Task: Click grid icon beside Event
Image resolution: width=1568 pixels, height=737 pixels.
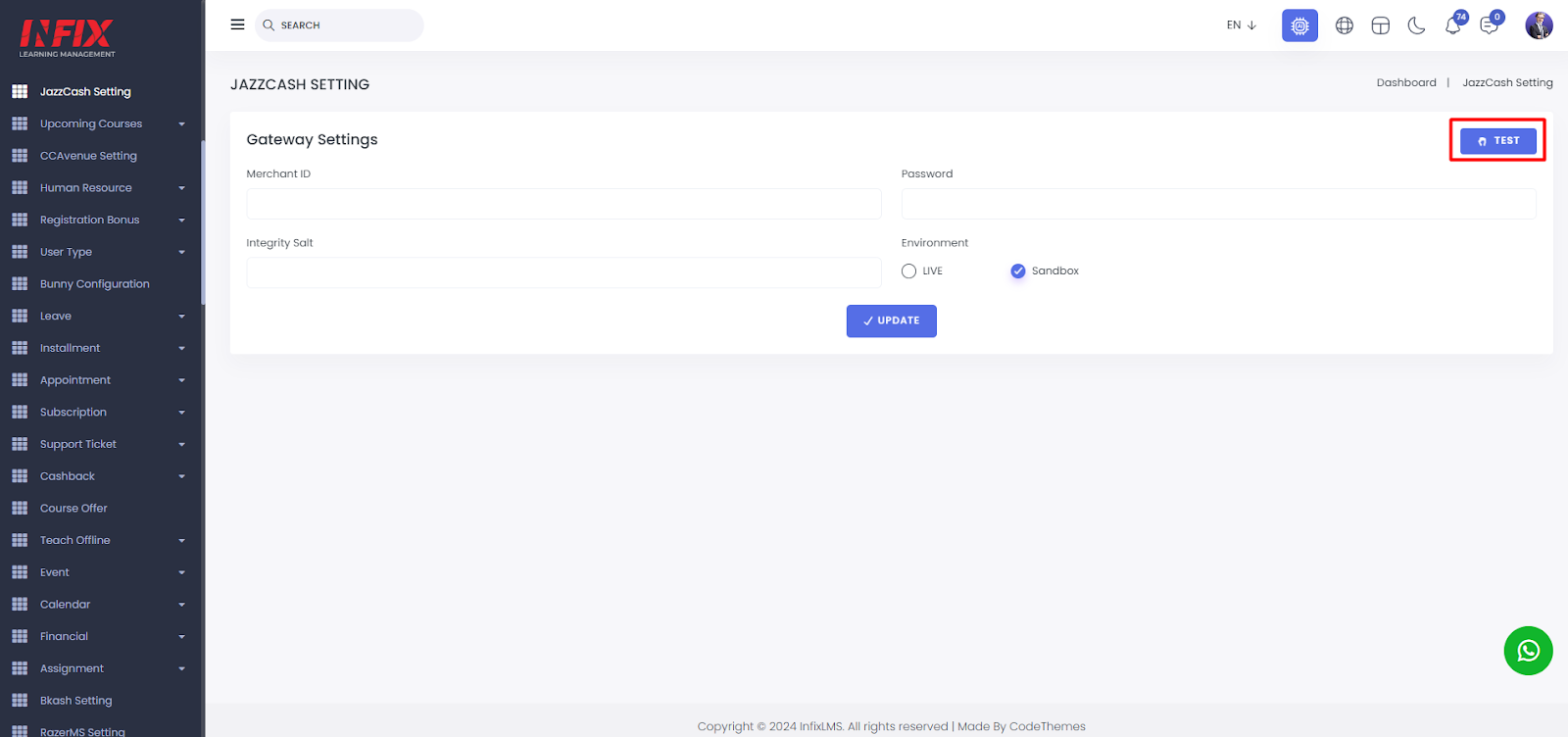Action: pyautogui.click(x=20, y=572)
